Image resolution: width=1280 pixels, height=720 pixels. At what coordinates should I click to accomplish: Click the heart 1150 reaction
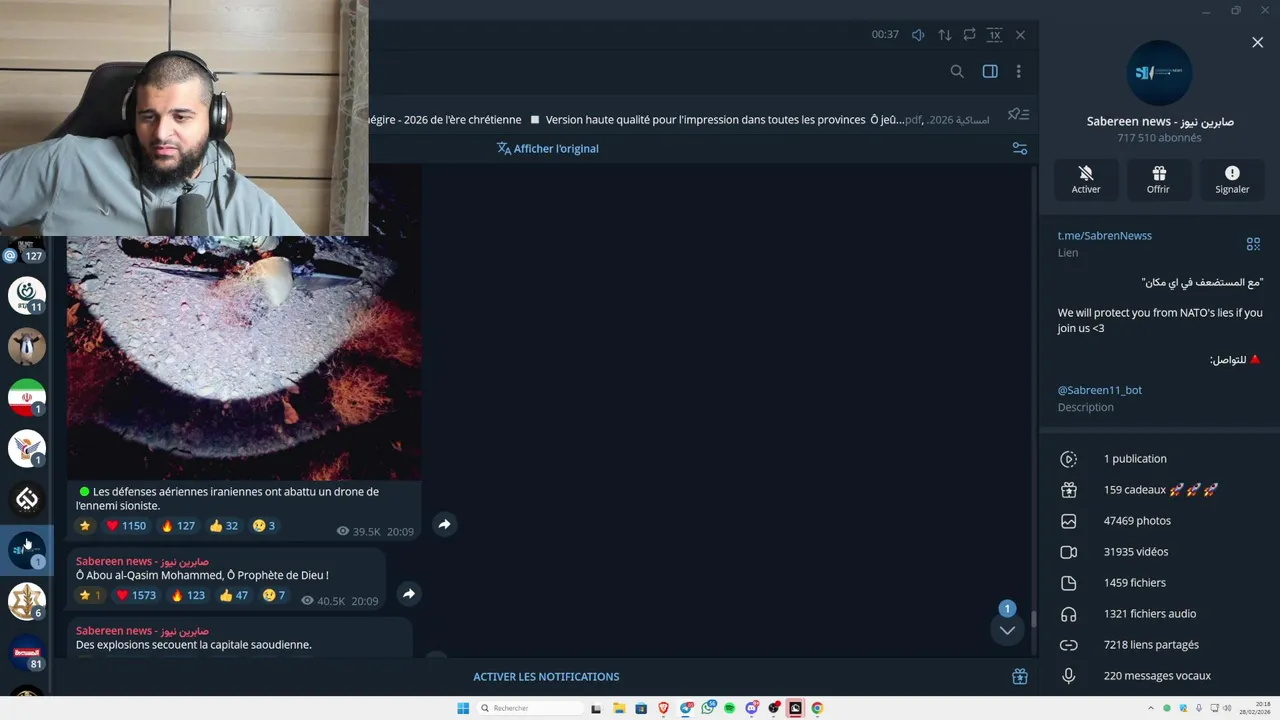point(126,526)
